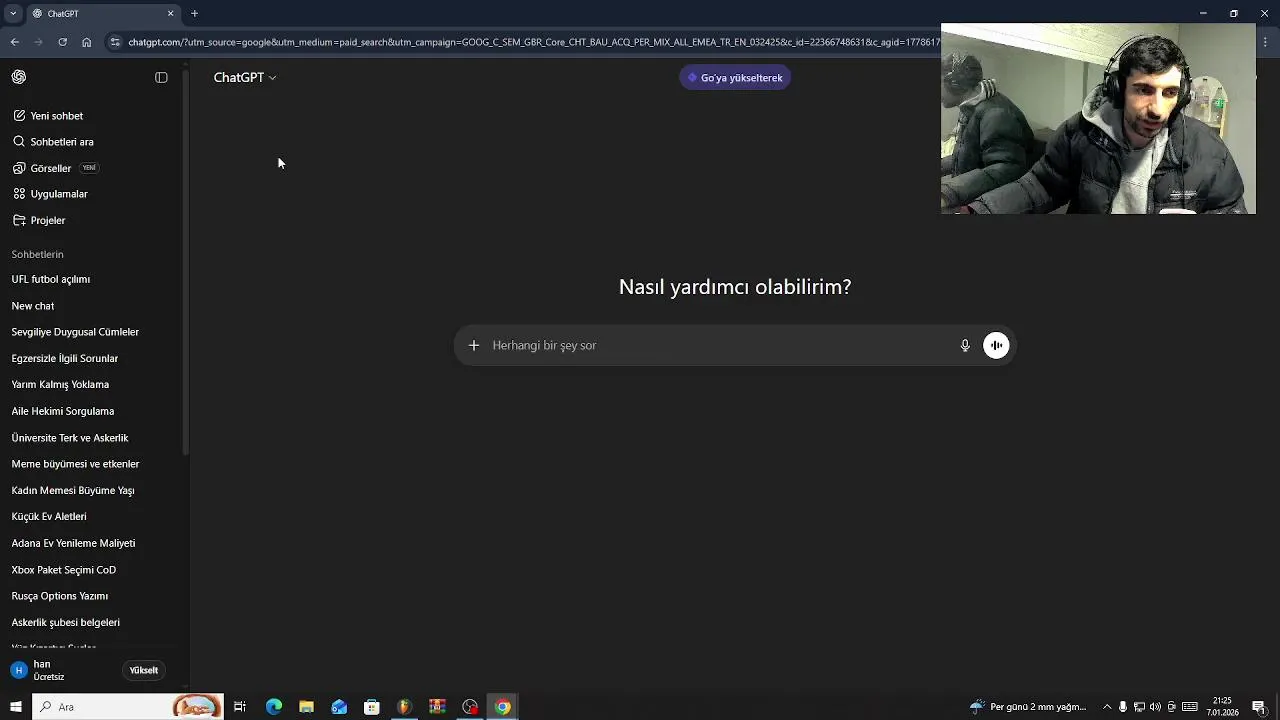Viewport: 1280px width, 720px height.
Task: Open the tab search dropdown arrow
Action: (x=13, y=14)
